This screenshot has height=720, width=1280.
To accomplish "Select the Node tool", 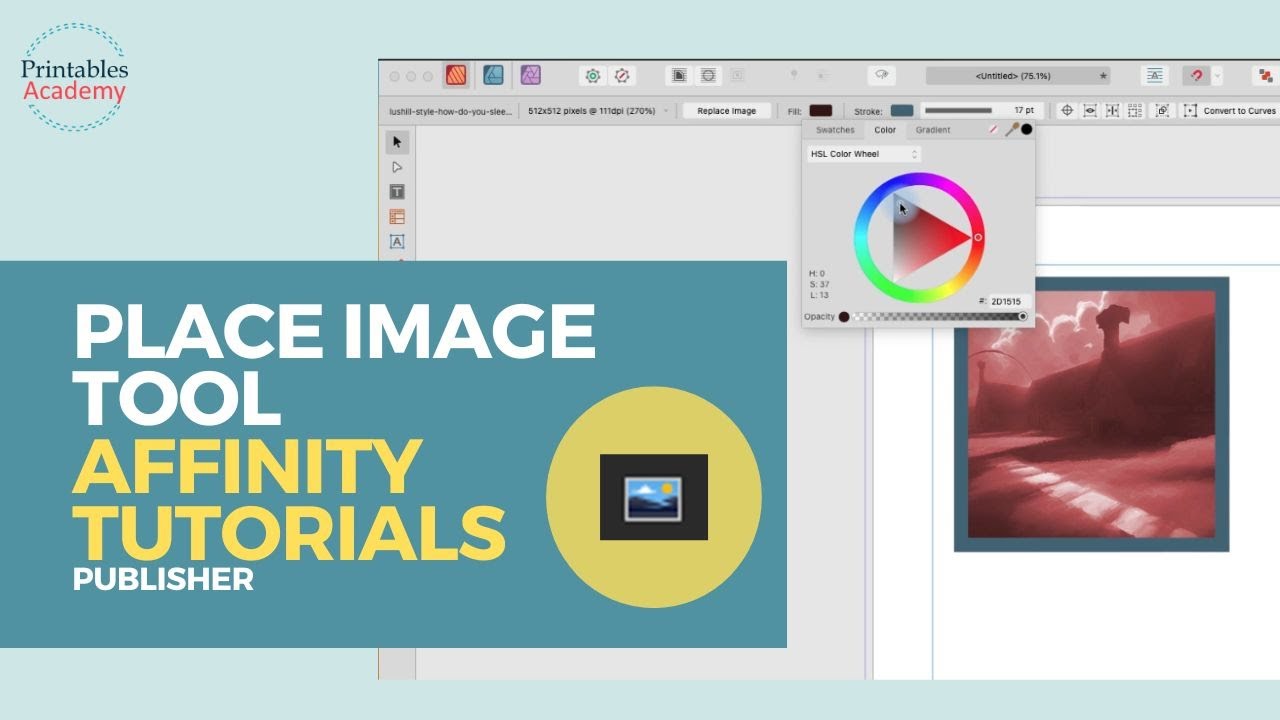I will click(x=397, y=167).
